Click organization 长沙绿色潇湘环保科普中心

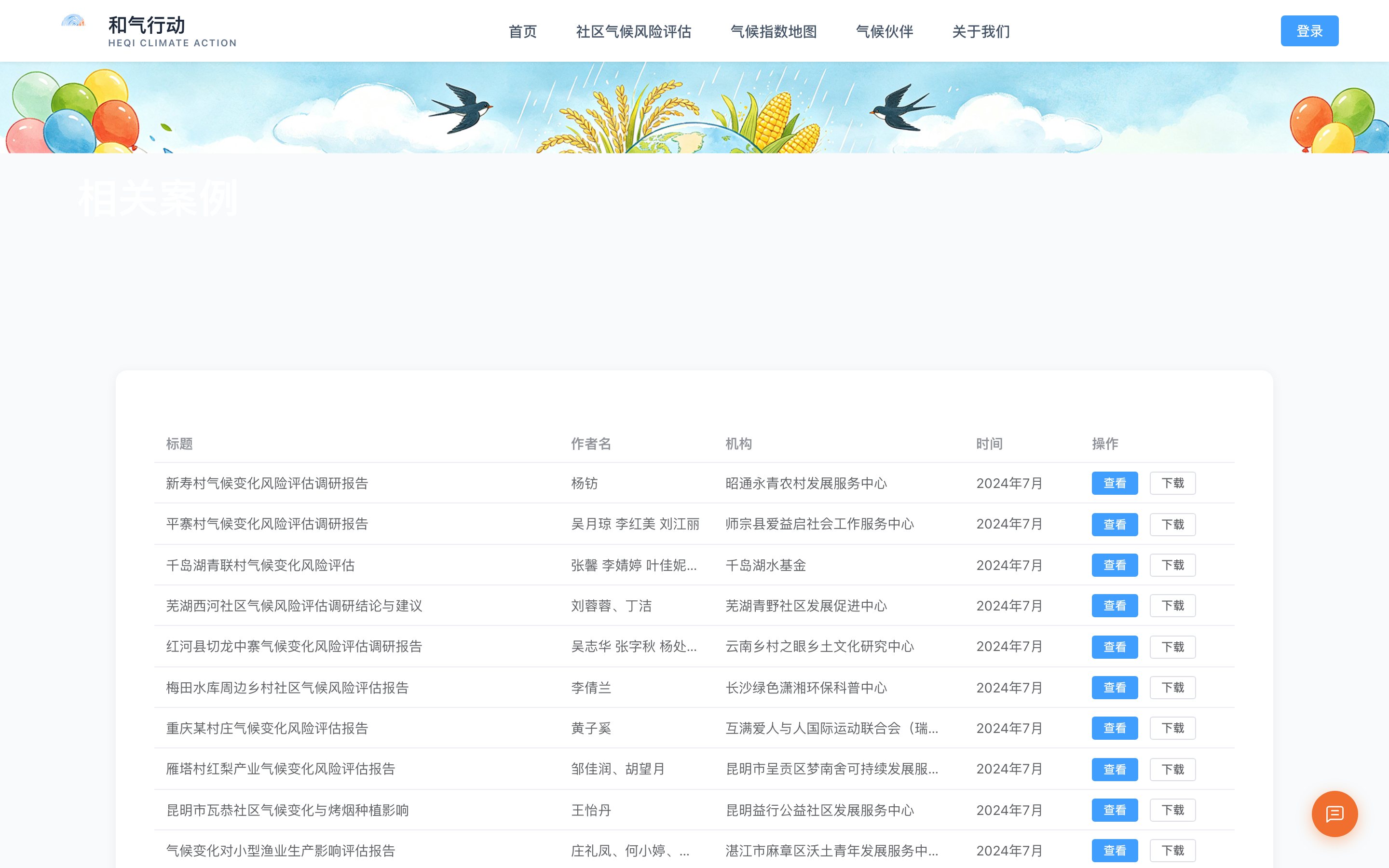(806, 688)
